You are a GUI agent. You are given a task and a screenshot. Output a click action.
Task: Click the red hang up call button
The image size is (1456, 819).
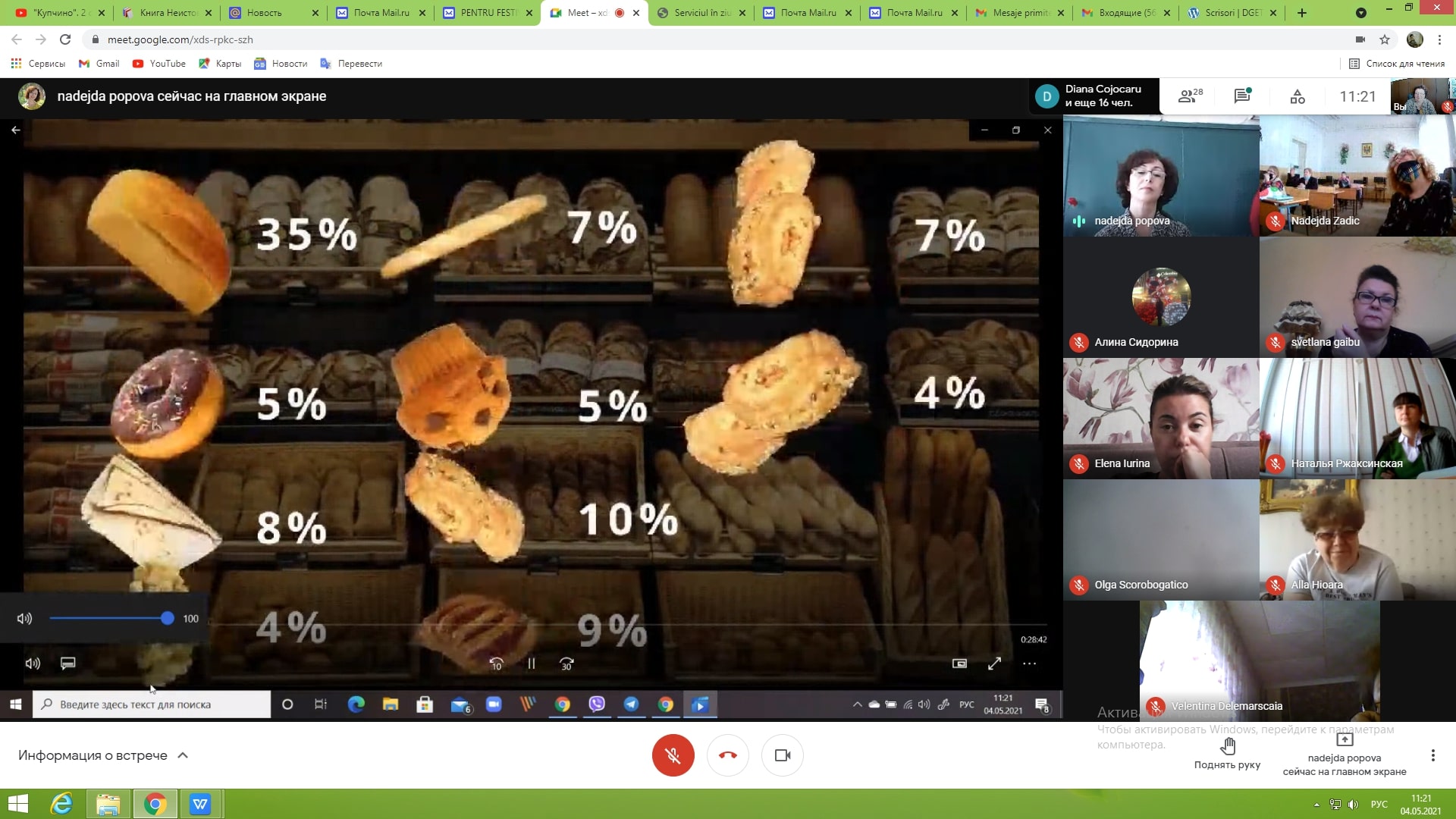[x=727, y=755]
